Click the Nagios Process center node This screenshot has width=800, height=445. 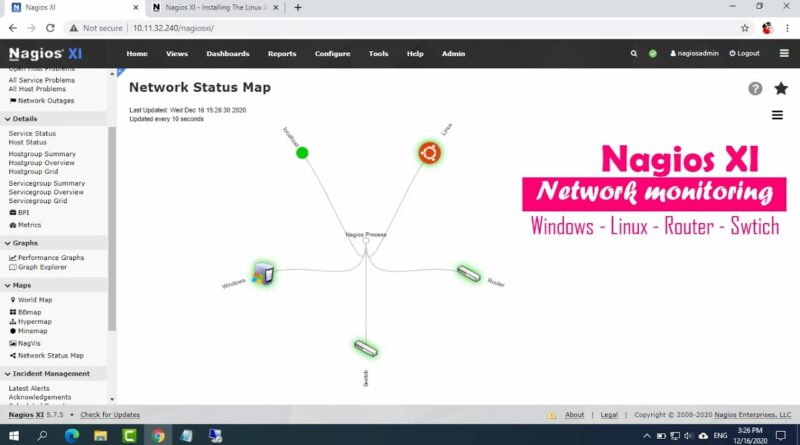coord(366,240)
